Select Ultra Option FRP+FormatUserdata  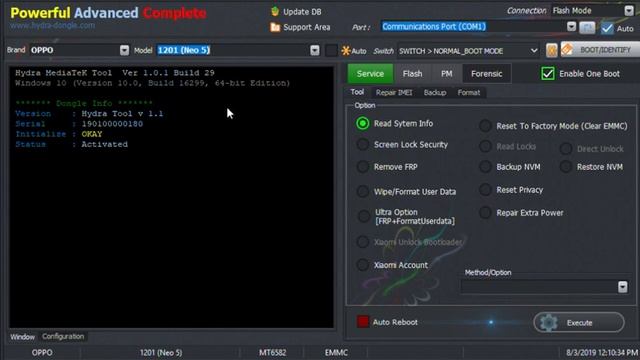pos(363,216)
